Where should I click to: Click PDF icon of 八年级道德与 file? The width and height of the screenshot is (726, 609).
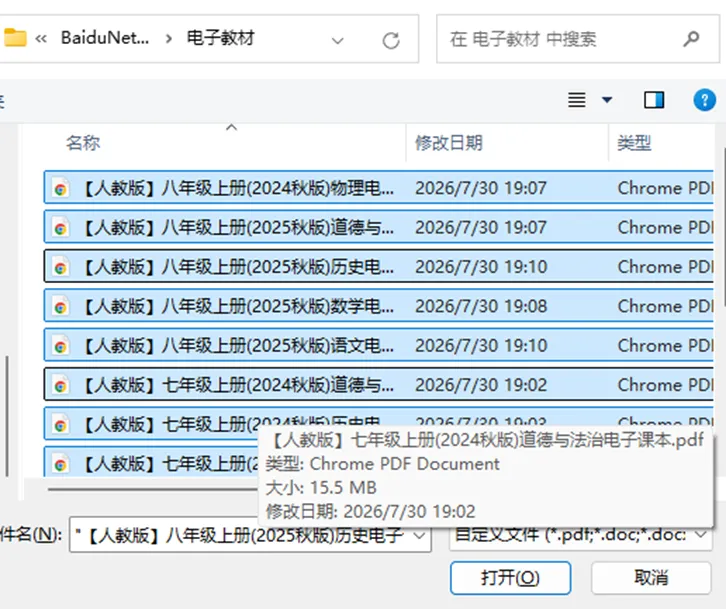tap(60, 227)
